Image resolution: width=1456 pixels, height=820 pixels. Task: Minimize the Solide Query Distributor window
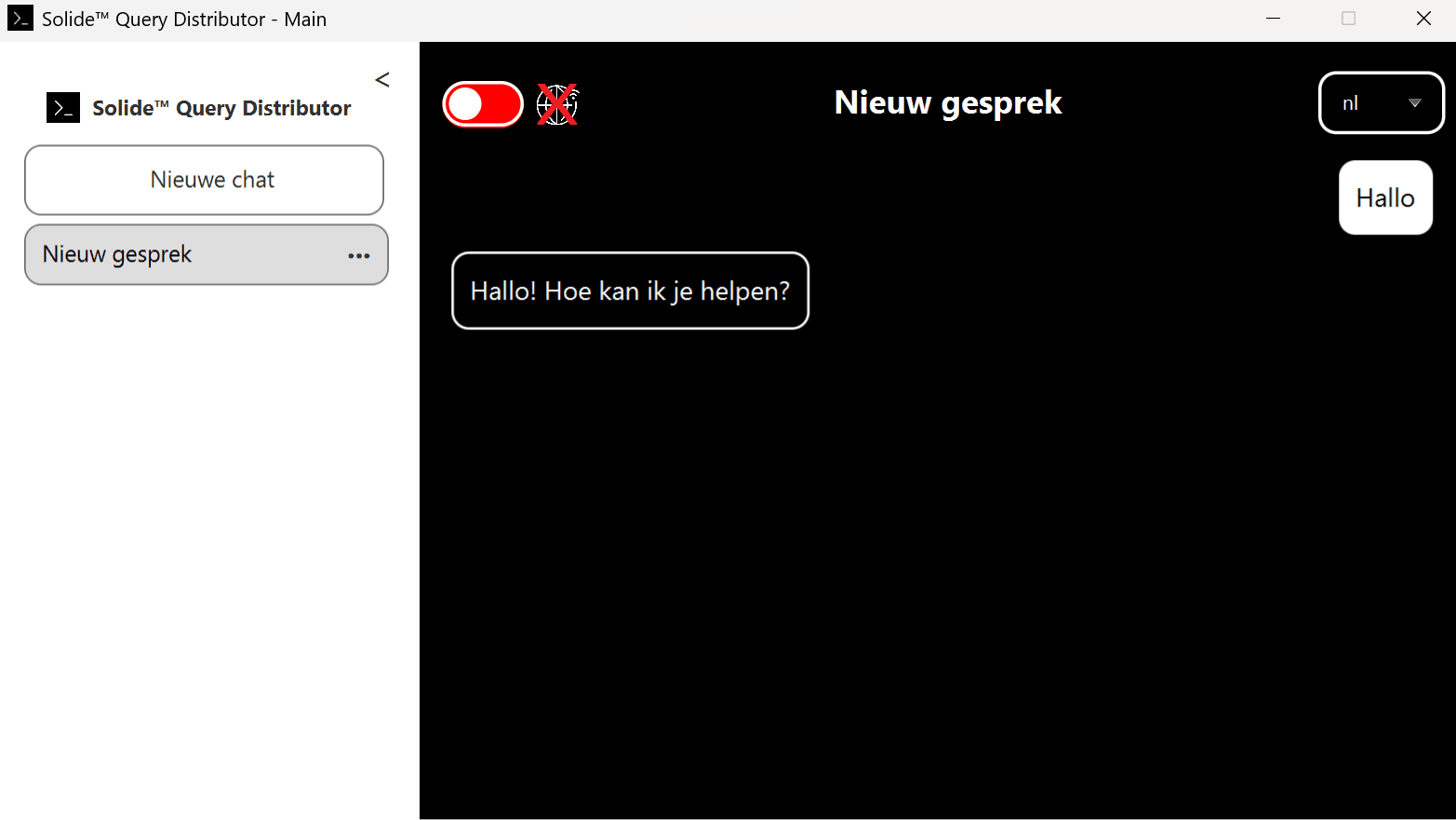[x=1274, y=19]
